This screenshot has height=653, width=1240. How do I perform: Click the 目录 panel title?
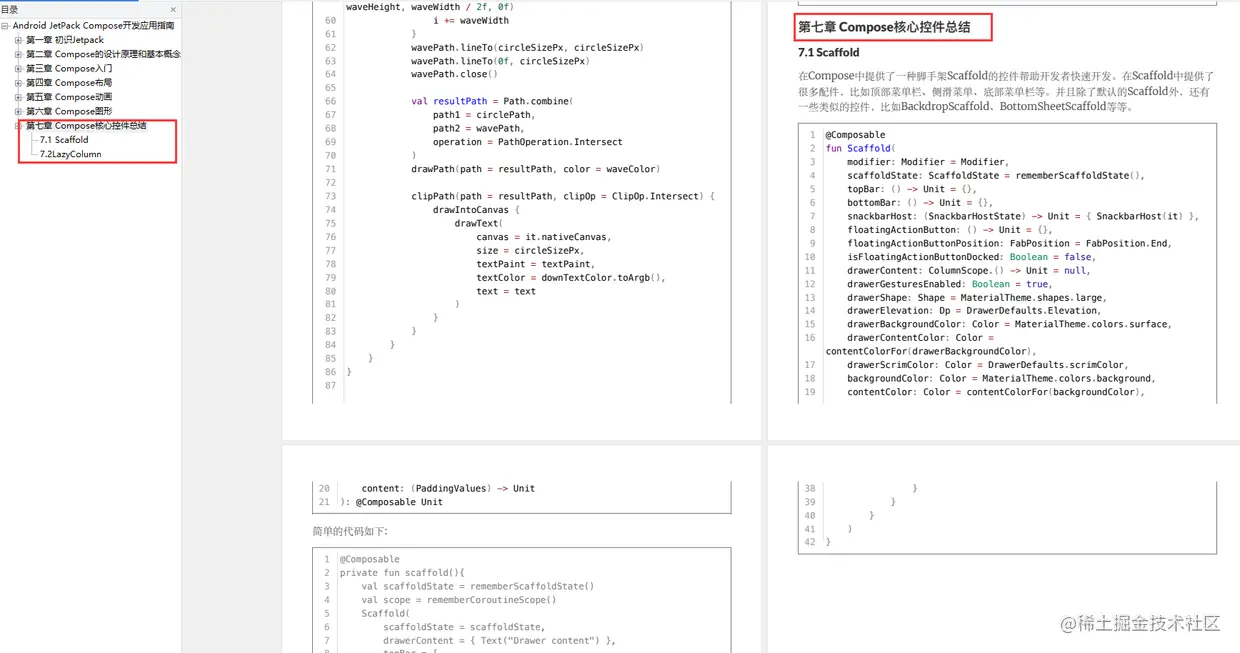pos(9,10)
